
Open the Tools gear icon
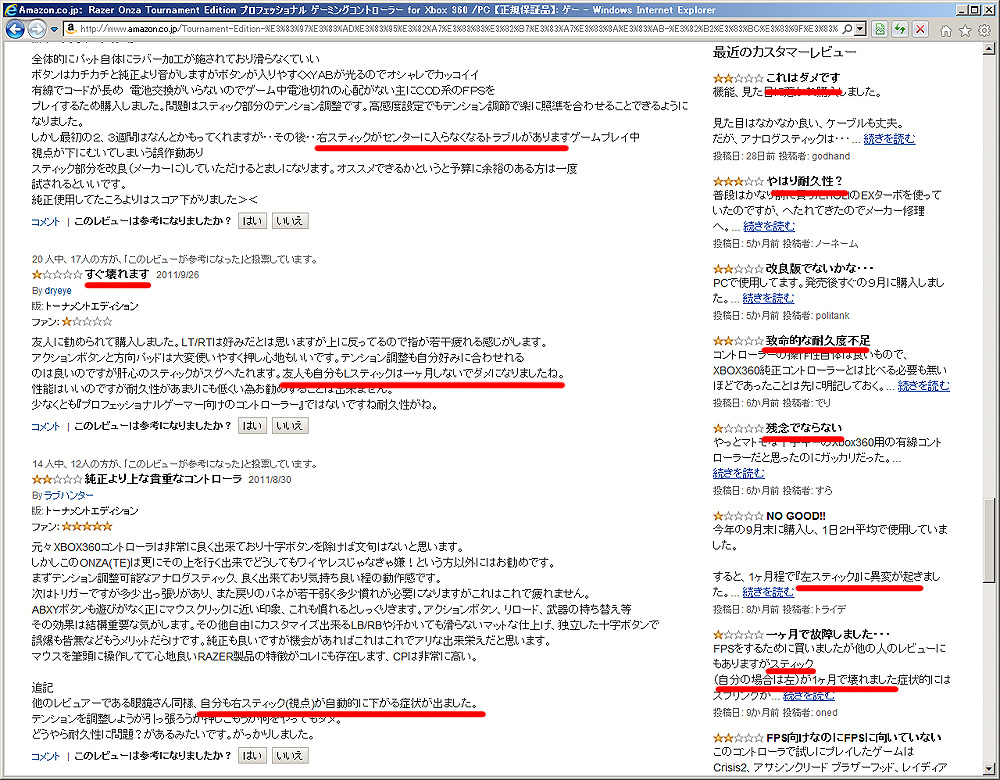pos(985,30)
